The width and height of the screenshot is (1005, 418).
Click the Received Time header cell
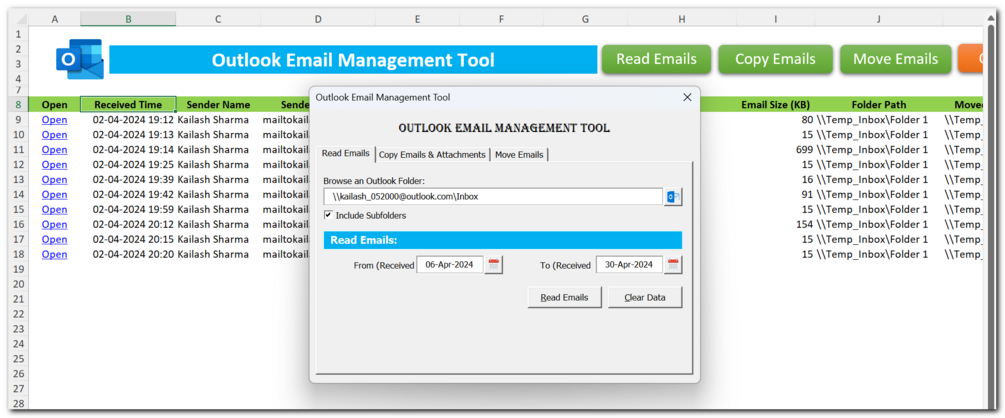(128, 104)
